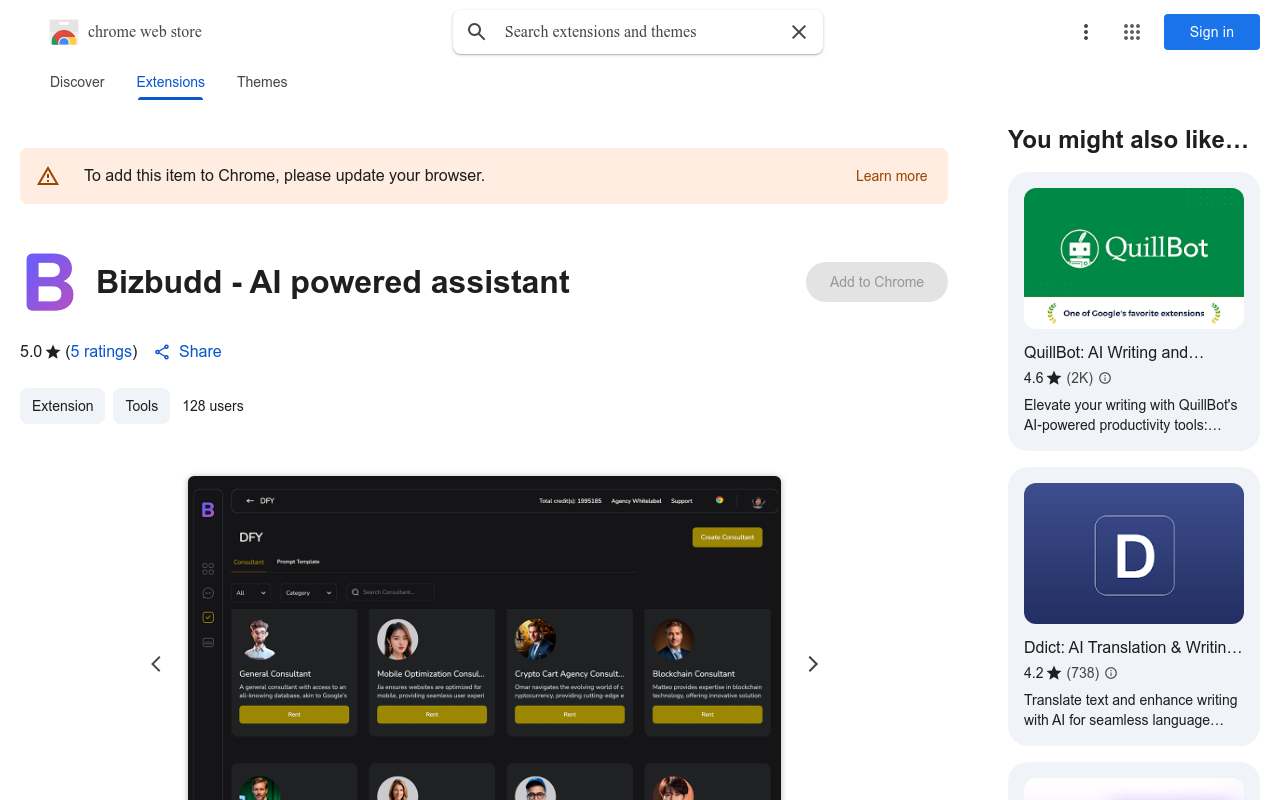Click the Tools category chip
This screenshot has width=1280, height=800.
point(141,406)
